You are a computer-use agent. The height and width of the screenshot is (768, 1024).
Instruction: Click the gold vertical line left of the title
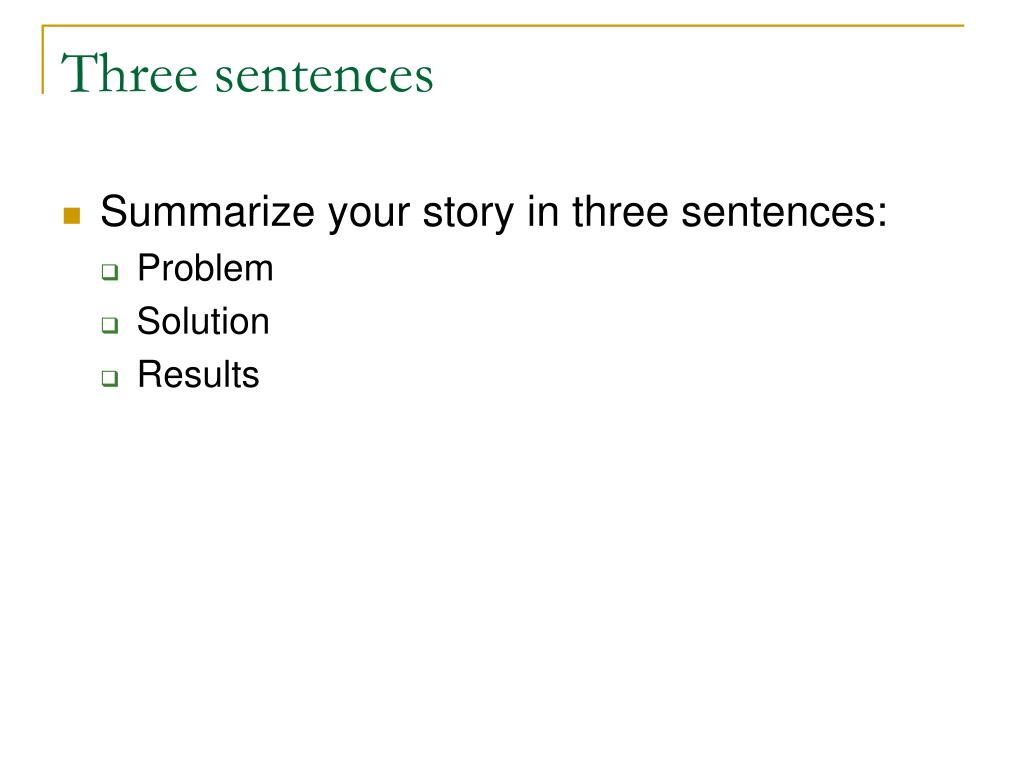[43, 59]
